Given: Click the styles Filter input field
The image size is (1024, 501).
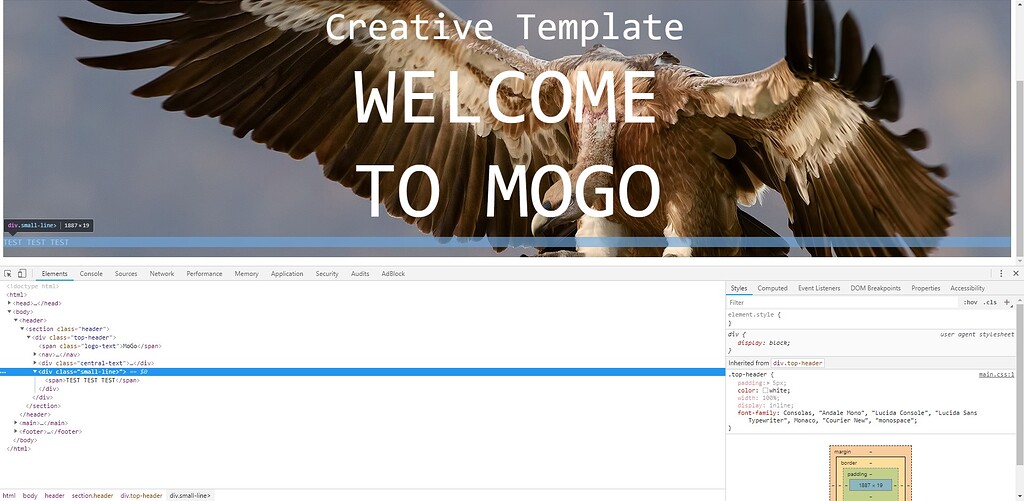Looking at the screenshot, I should pyautogui.click(x=840, y=302).
